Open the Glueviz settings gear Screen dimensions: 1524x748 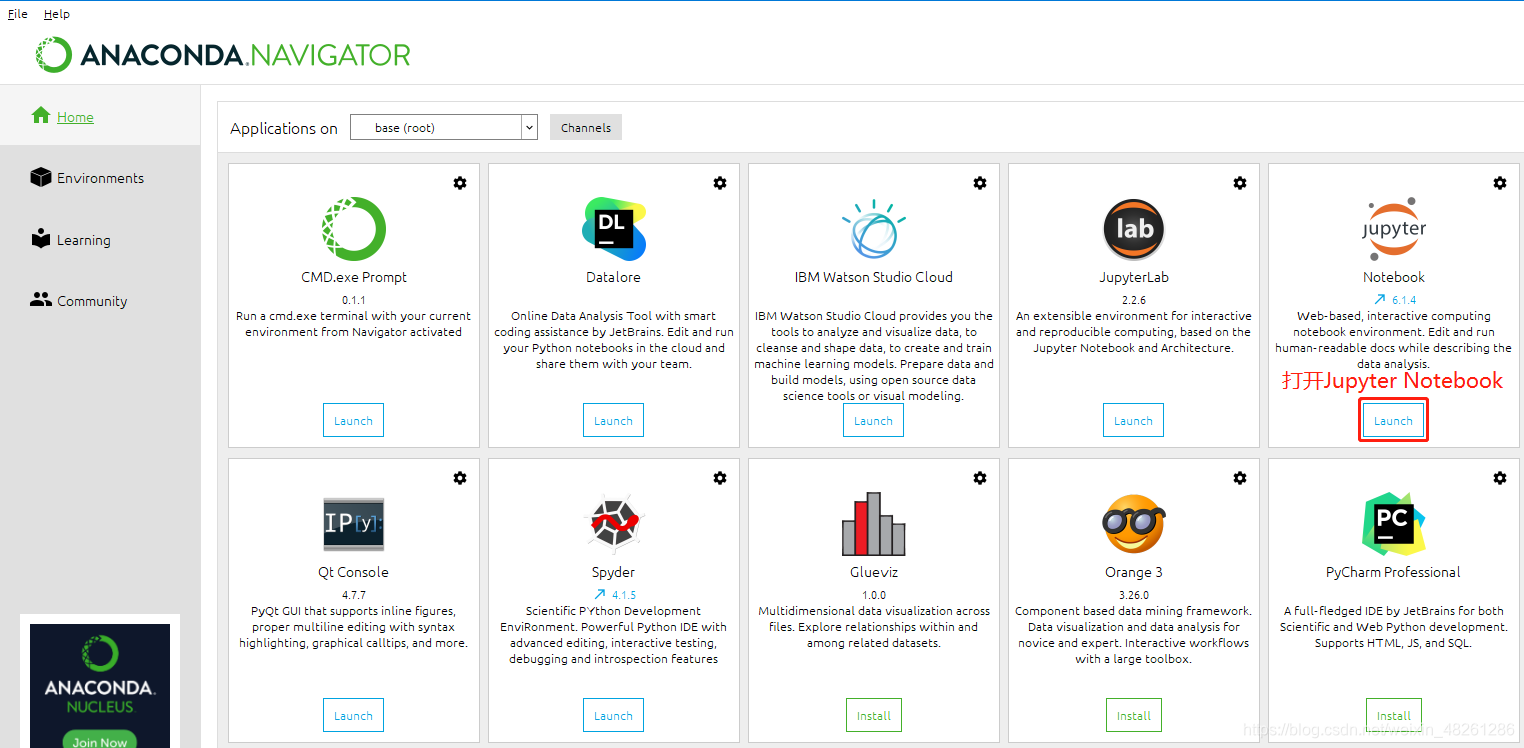click(980, 478)
